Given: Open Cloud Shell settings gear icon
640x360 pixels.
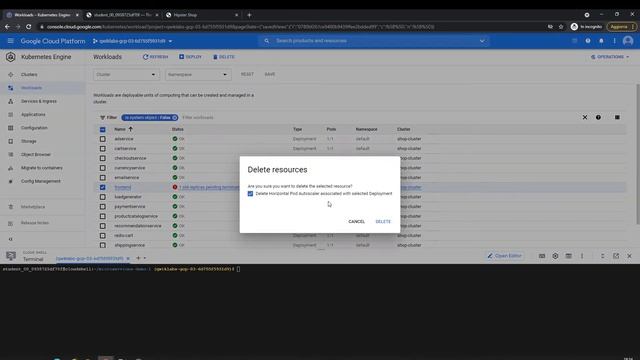Looking at the screenshot, I should tap(555, 256).
